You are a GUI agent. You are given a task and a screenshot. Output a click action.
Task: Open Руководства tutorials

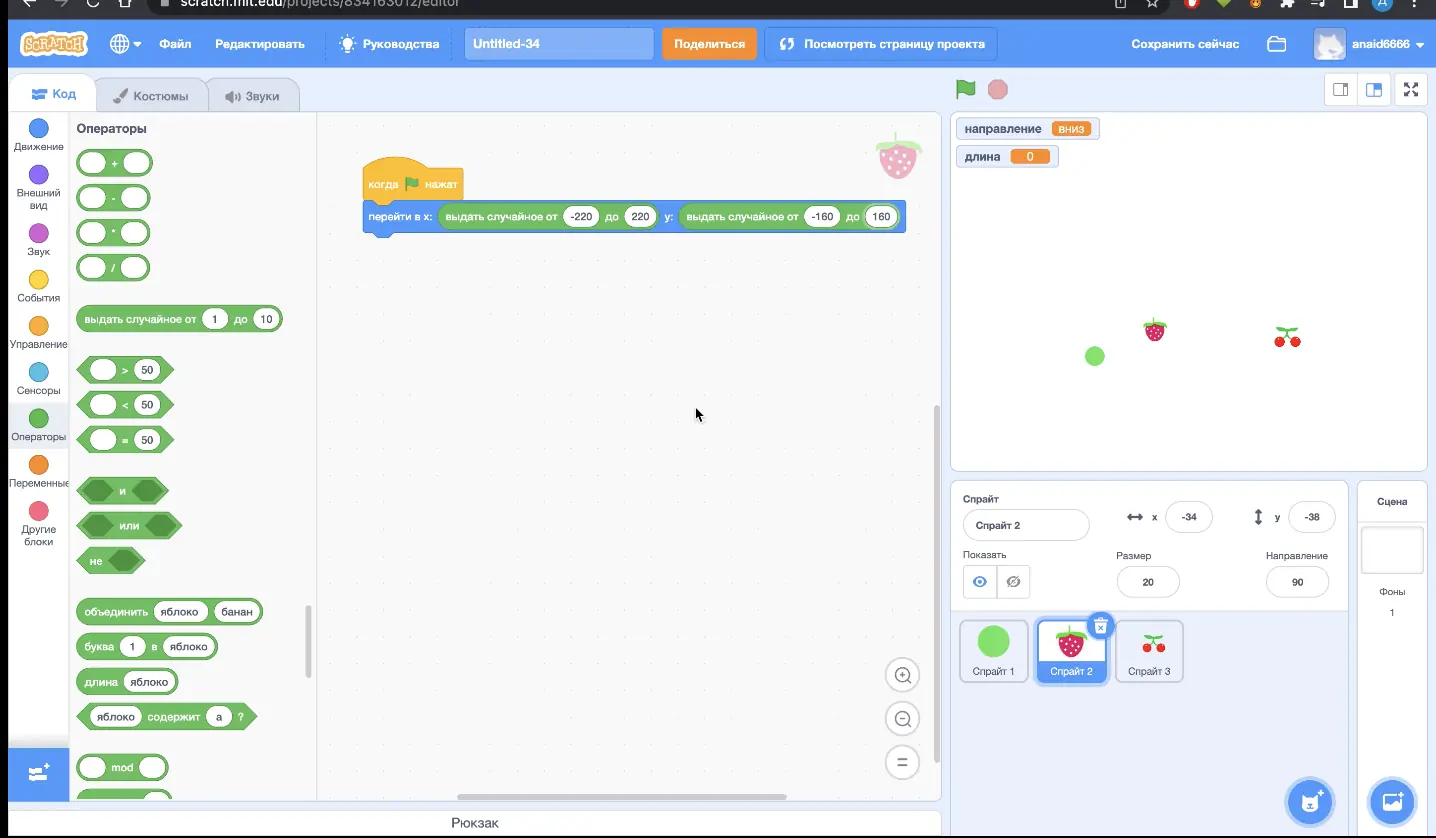pos(389,44)
